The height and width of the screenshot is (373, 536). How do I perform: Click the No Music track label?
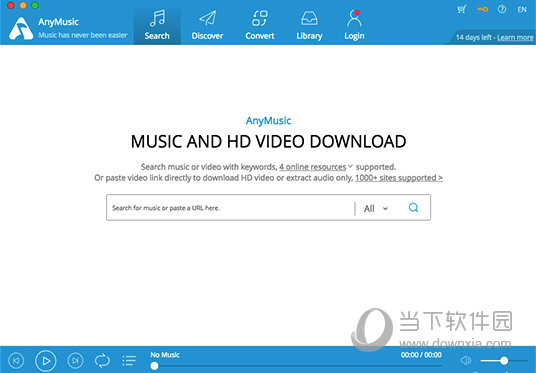pyautogui.click(x=165, y=355)
